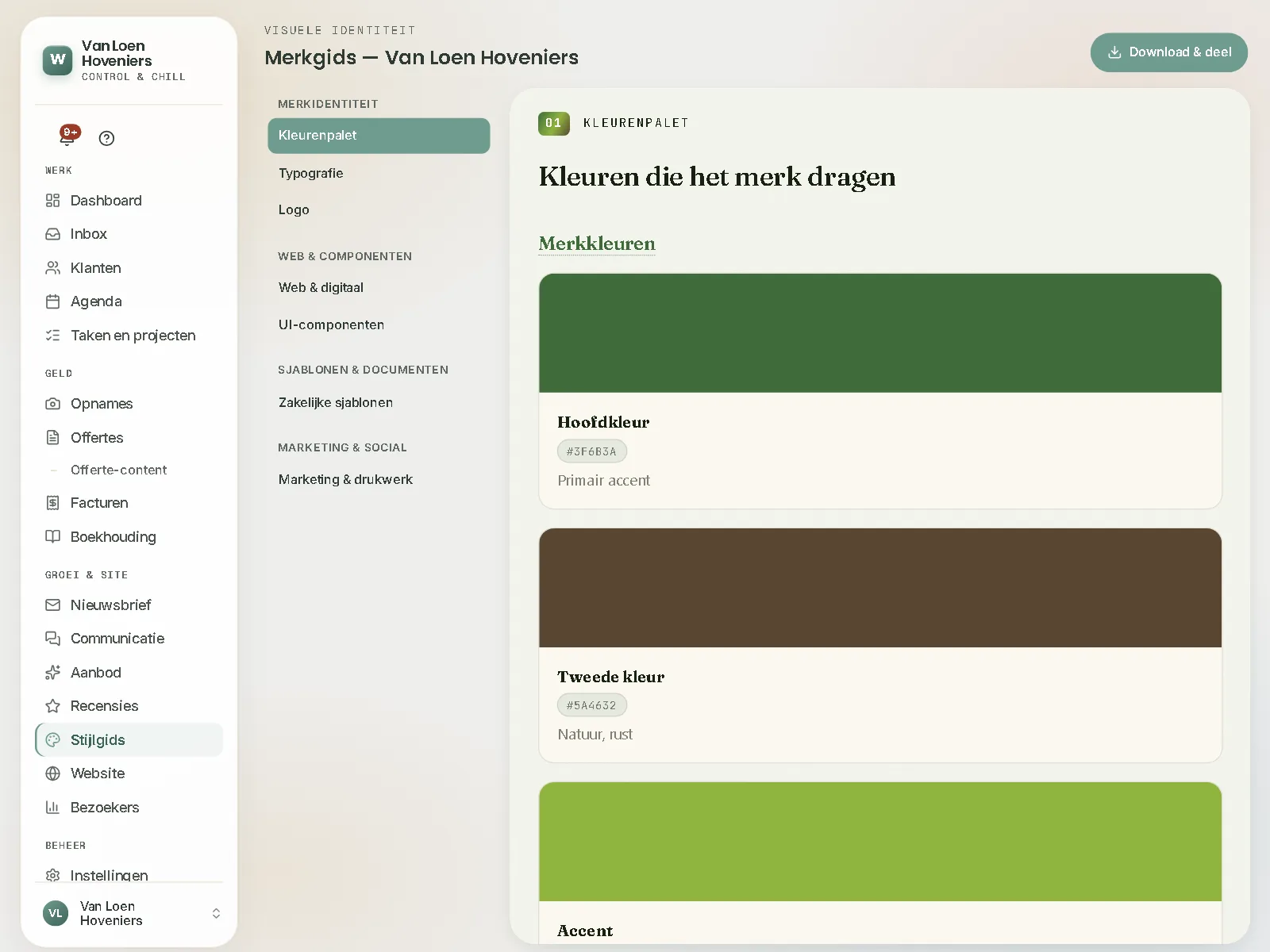
Task: Select the Kleurenpalet tab
Action: [x=379, y=136]
